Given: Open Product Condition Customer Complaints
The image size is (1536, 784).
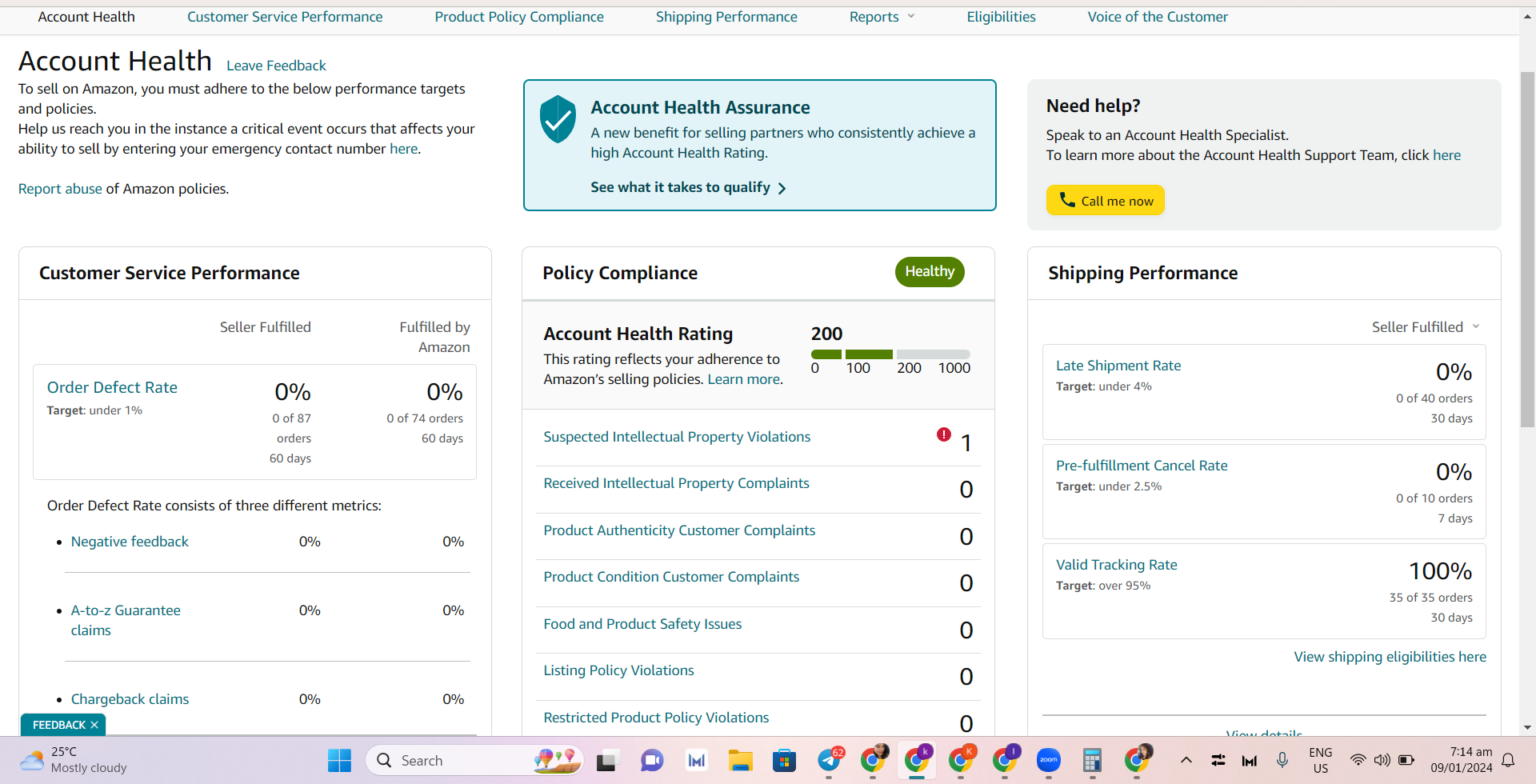Looking at the screenshot, I should [x=671, y=577].
